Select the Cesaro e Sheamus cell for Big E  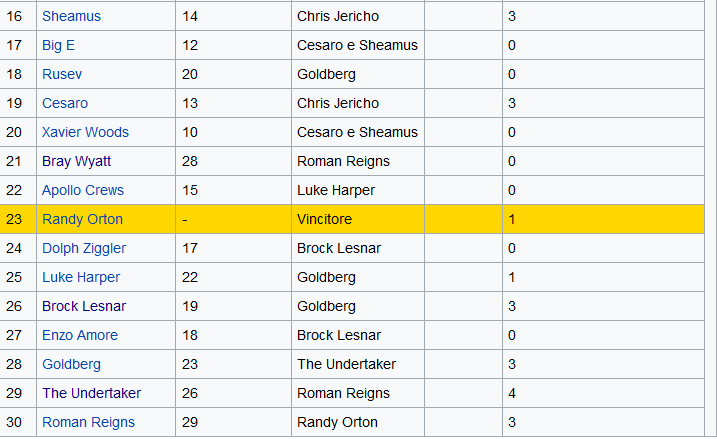tap(358, 45)
